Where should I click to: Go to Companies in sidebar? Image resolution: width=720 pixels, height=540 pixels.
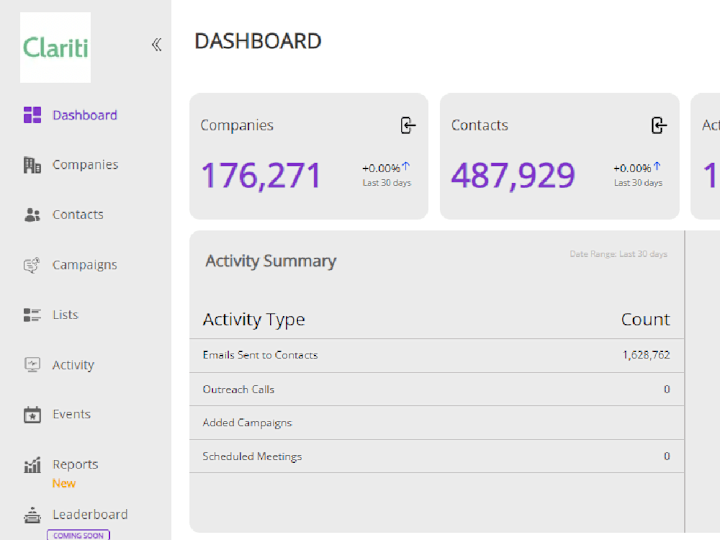click(x=85, y=164)
